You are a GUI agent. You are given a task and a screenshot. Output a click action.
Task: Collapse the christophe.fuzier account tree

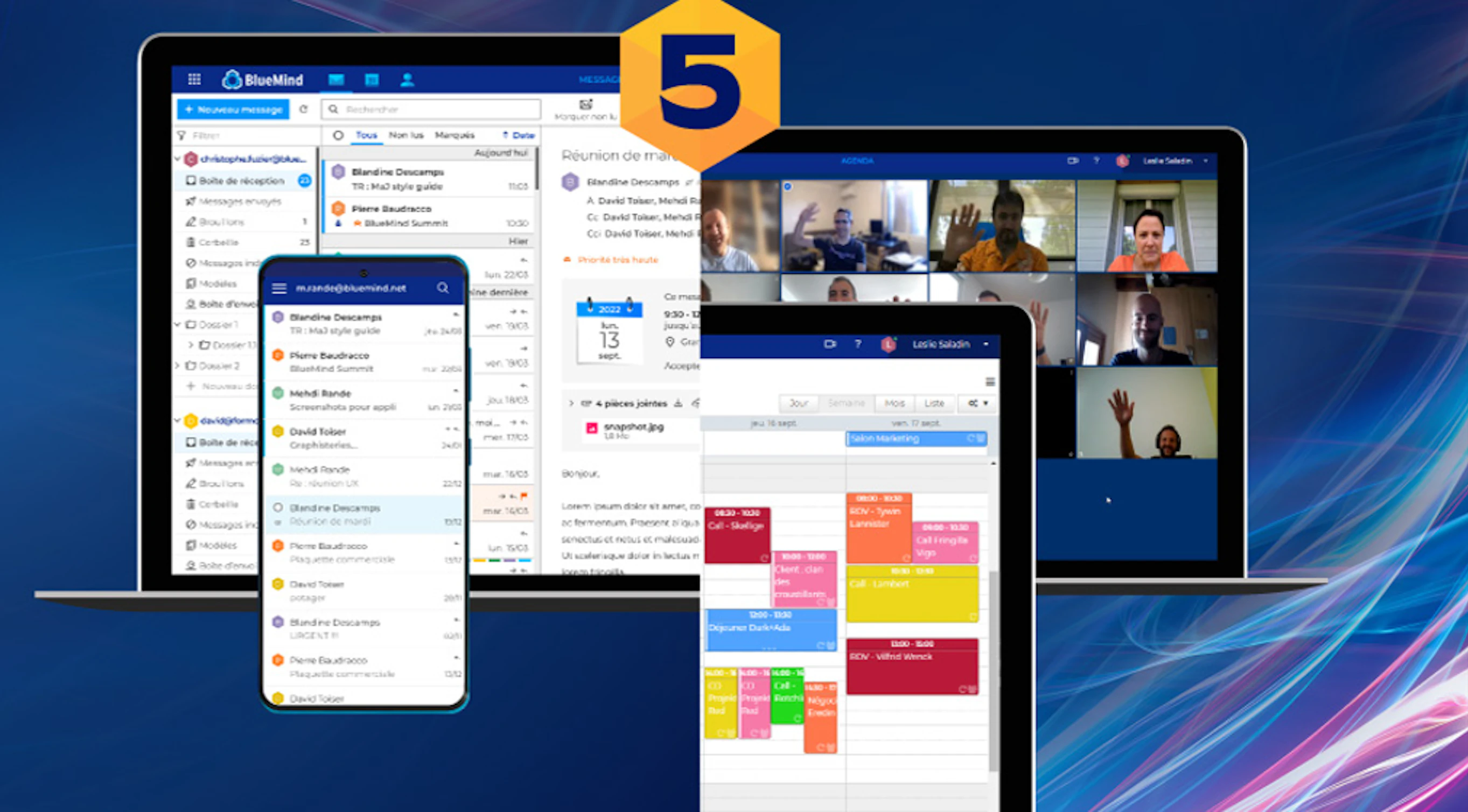pyautogui.click(x=178, y=159)
